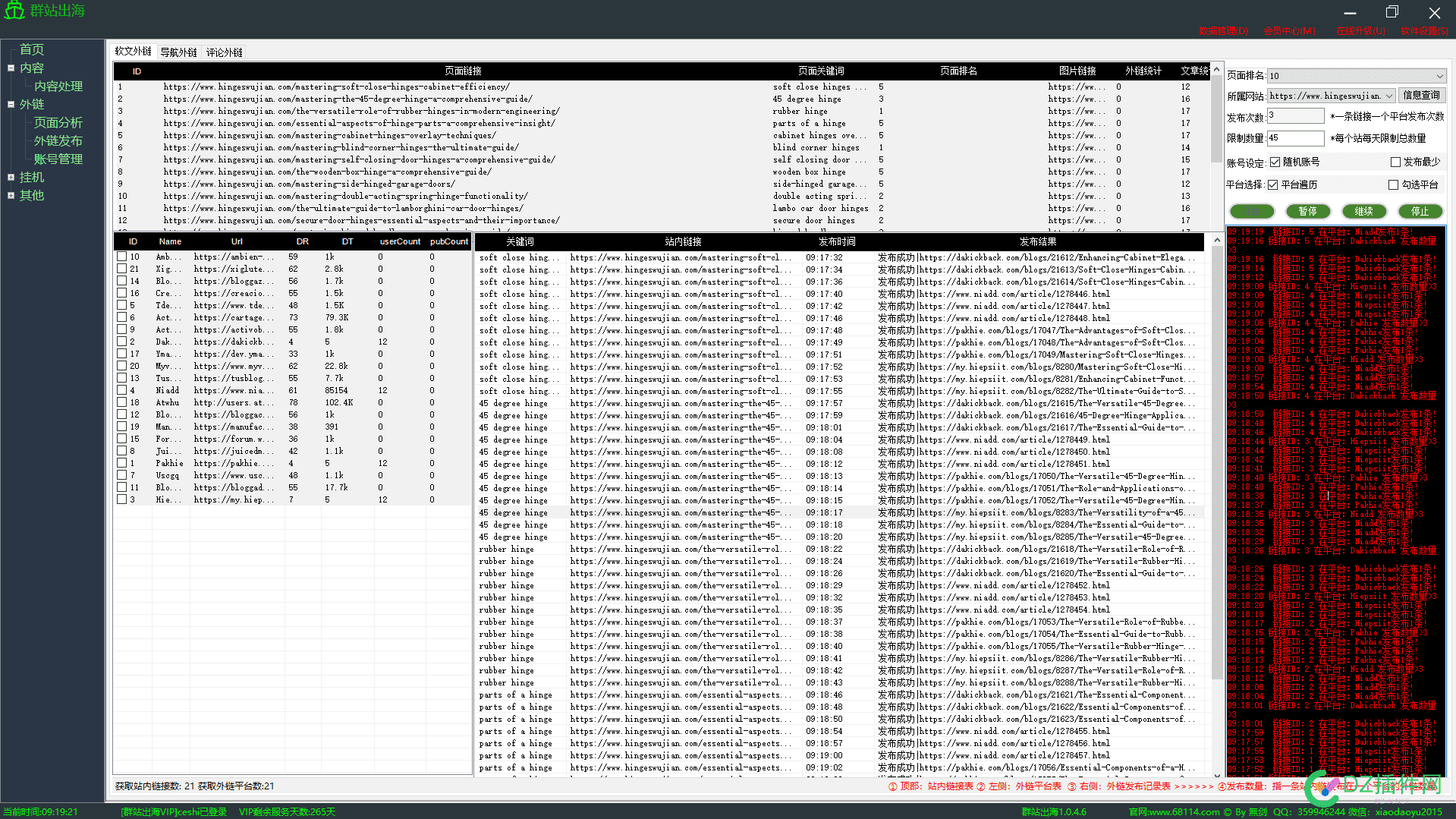Click the 发布结果 column header
The height and width of the screenshot is (819, 1456).
pyautogui.click(x=1037, y=241)
